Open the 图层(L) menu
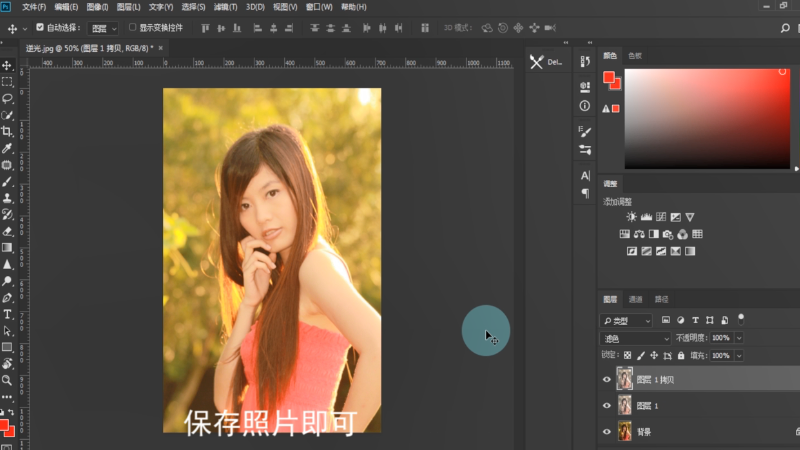This screenshot has width=800, height=450. click(x=128, y=7)
